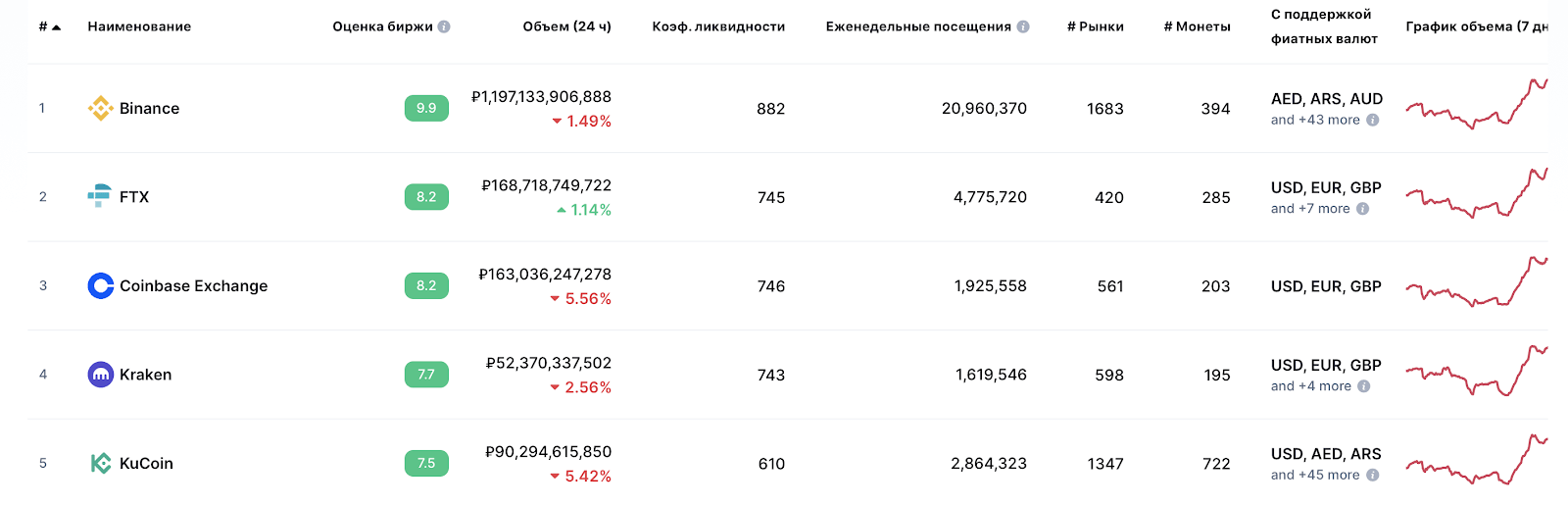The height and width of the screenshot is (506, 1568).
Task: Open the Coinbase Exchange name link
Action: coord(193,285)
